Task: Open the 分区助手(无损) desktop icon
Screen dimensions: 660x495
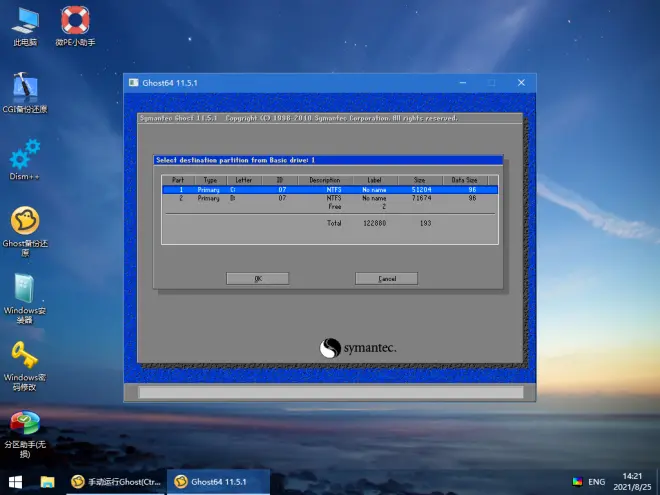Action: tap(25, 434)
